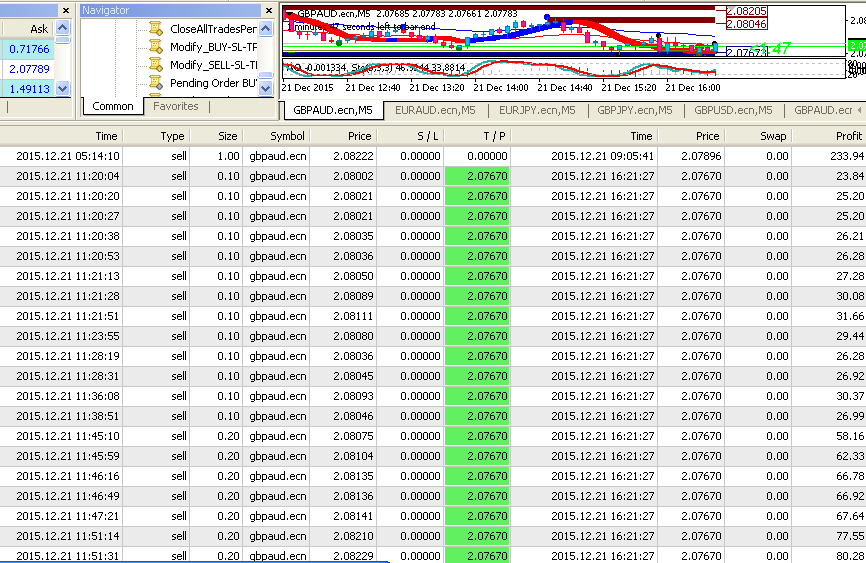Open the EURJPY.ecn,M5 chart tab
The width and height of the screenshot is (866, 563).
(537, 110)
